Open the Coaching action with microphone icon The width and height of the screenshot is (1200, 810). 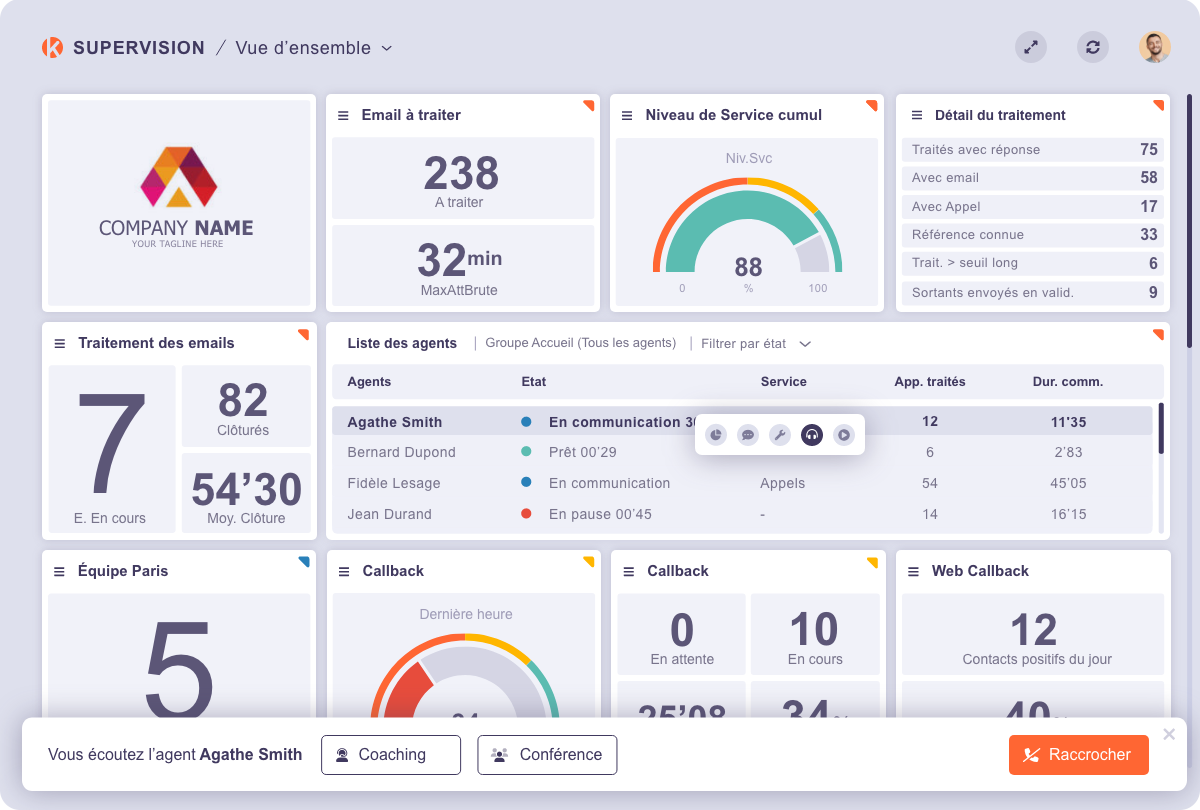click(391, 755)
